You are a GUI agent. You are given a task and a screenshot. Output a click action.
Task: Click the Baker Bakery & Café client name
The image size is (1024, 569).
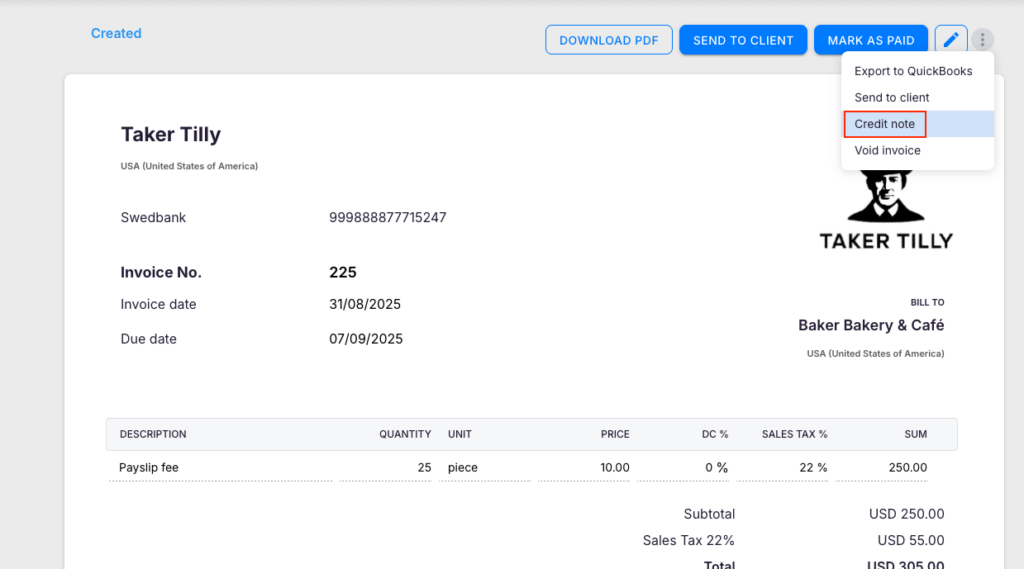[x=870, y=325]
